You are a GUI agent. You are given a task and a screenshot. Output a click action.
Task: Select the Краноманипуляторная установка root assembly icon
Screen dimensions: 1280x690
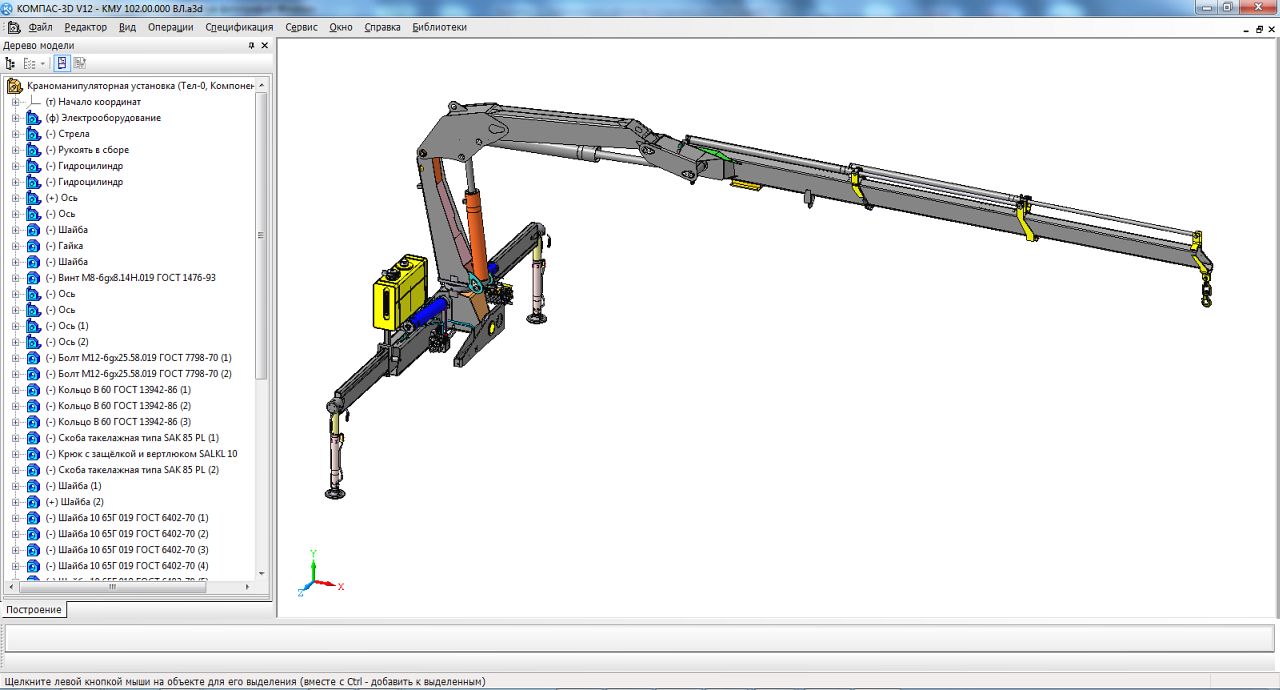click(x=15, y=86)
